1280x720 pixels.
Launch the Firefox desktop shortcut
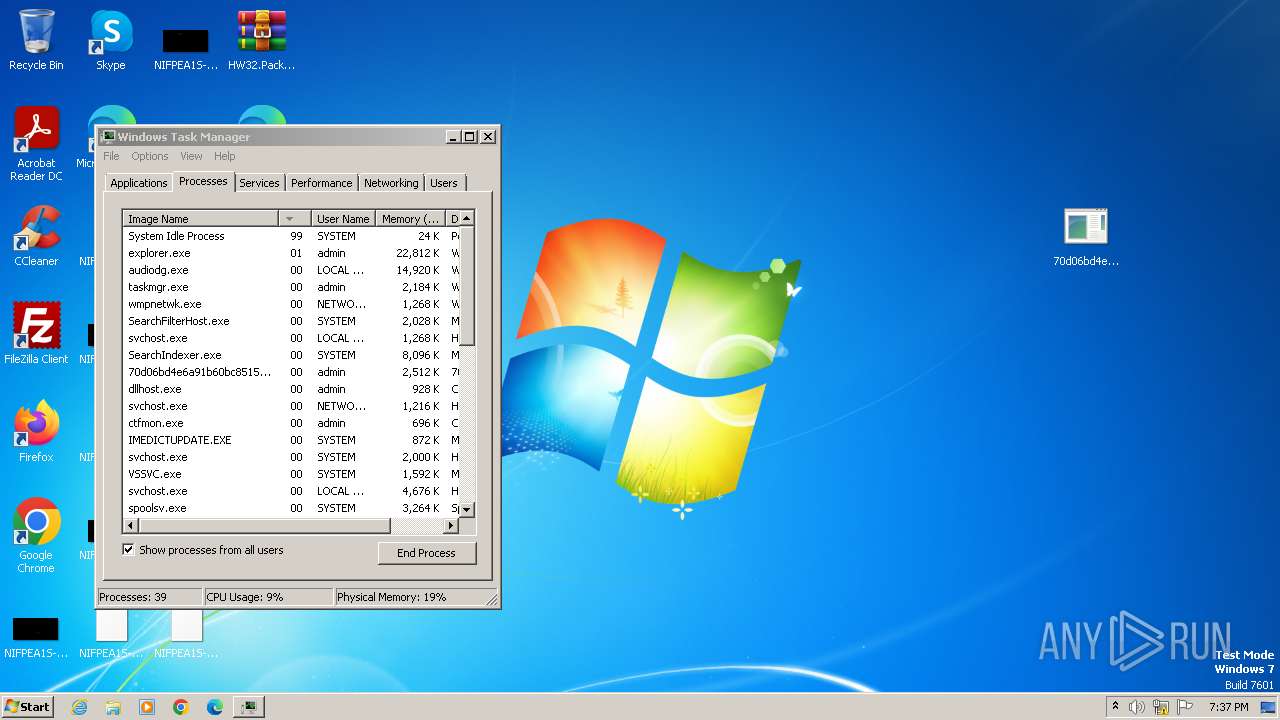click(36, 432)
